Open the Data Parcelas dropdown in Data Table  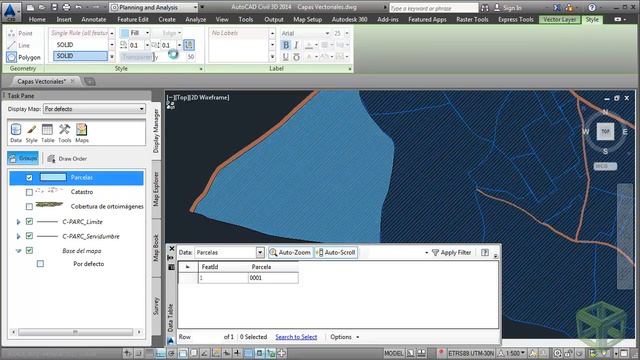(260, 253)
